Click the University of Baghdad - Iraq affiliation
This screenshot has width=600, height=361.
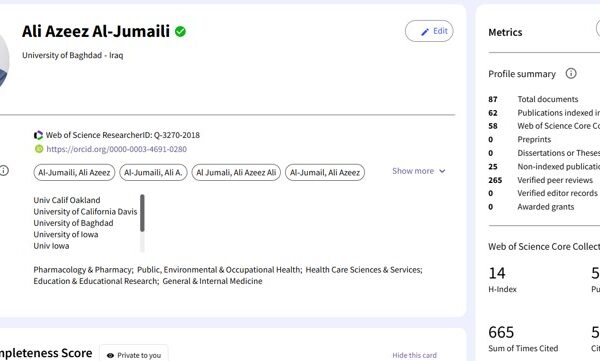click(x=73, y=55)
